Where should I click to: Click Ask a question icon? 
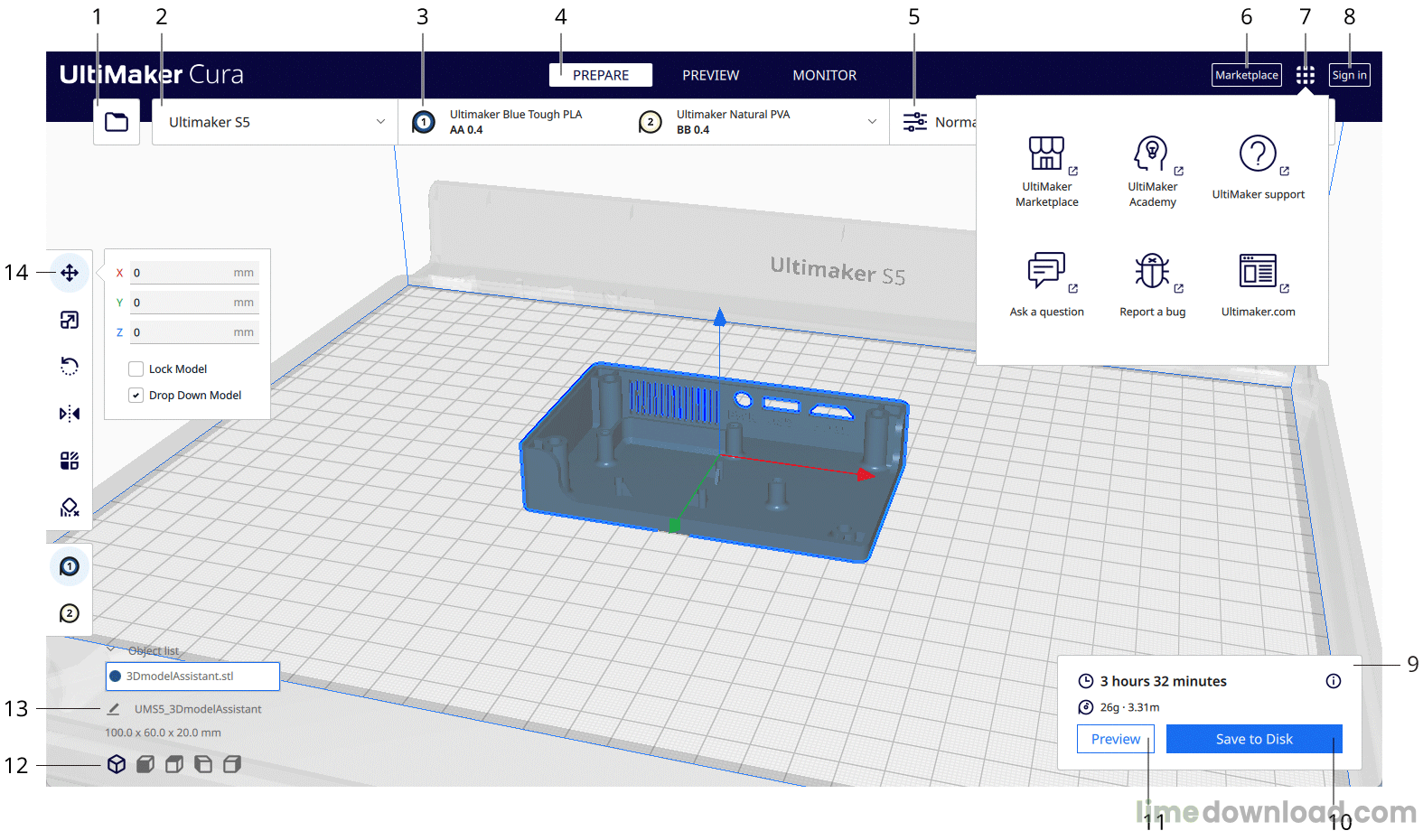pos(1046,270)
